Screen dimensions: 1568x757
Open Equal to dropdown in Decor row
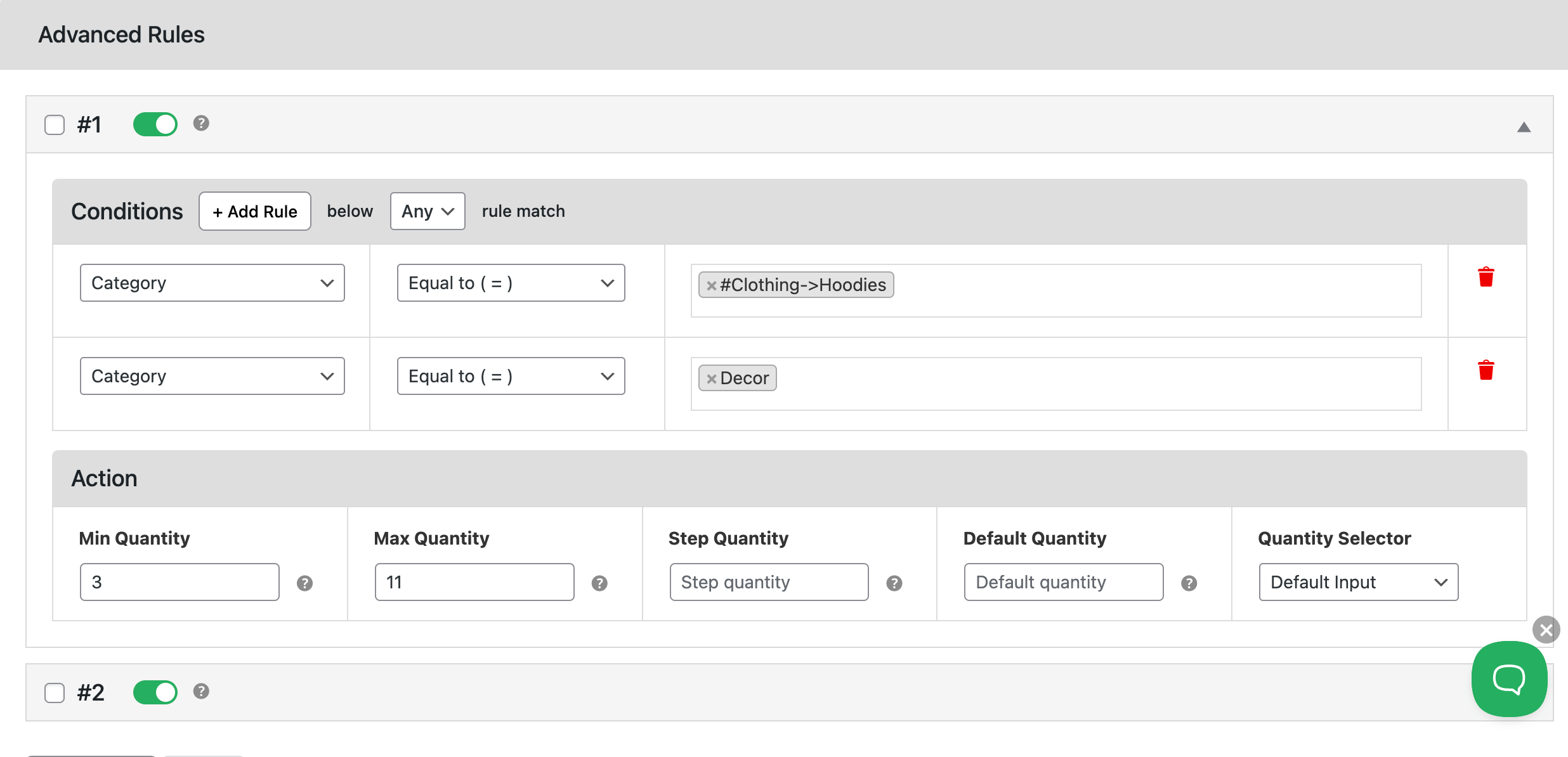(511, 376)
